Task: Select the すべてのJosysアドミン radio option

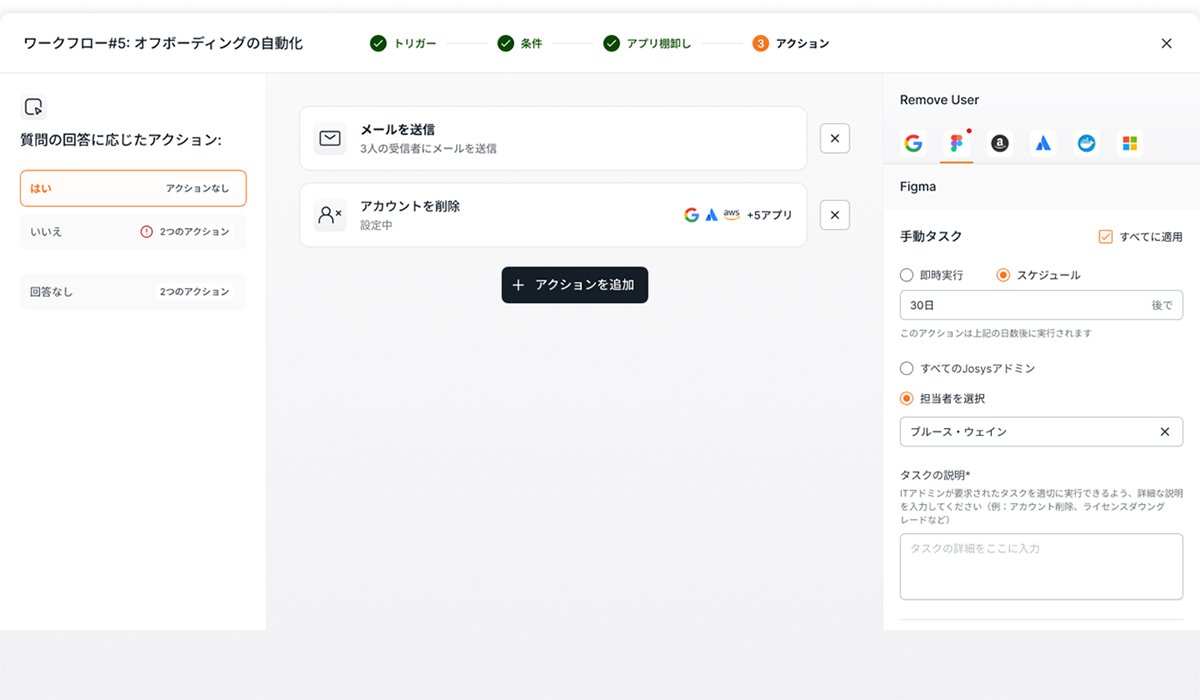Action: point(906,368)
